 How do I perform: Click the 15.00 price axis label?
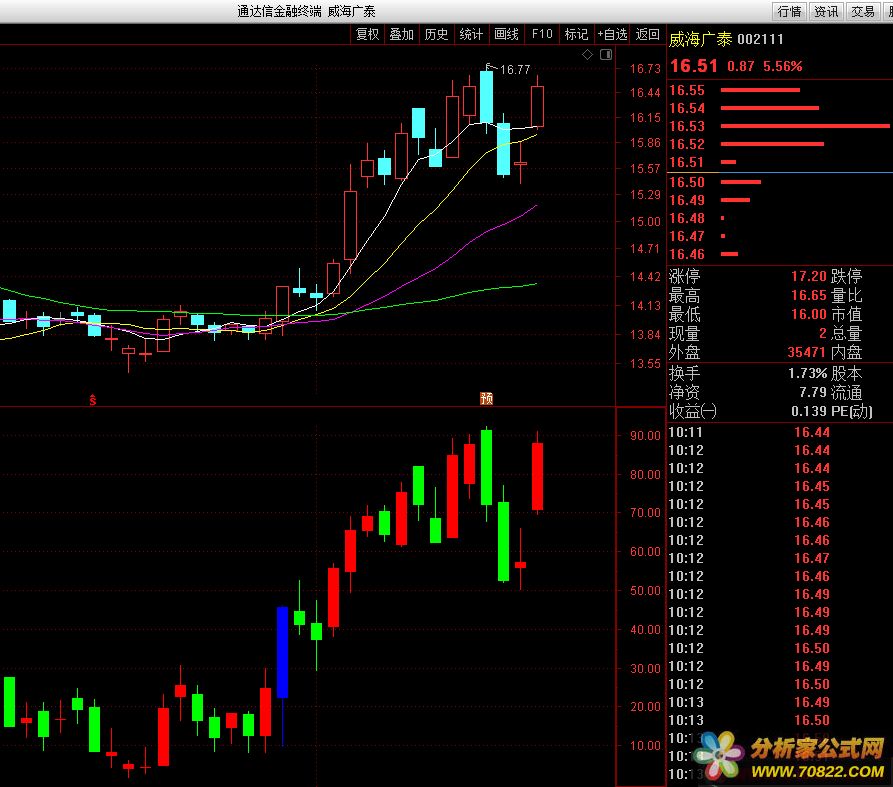[645, 222]
